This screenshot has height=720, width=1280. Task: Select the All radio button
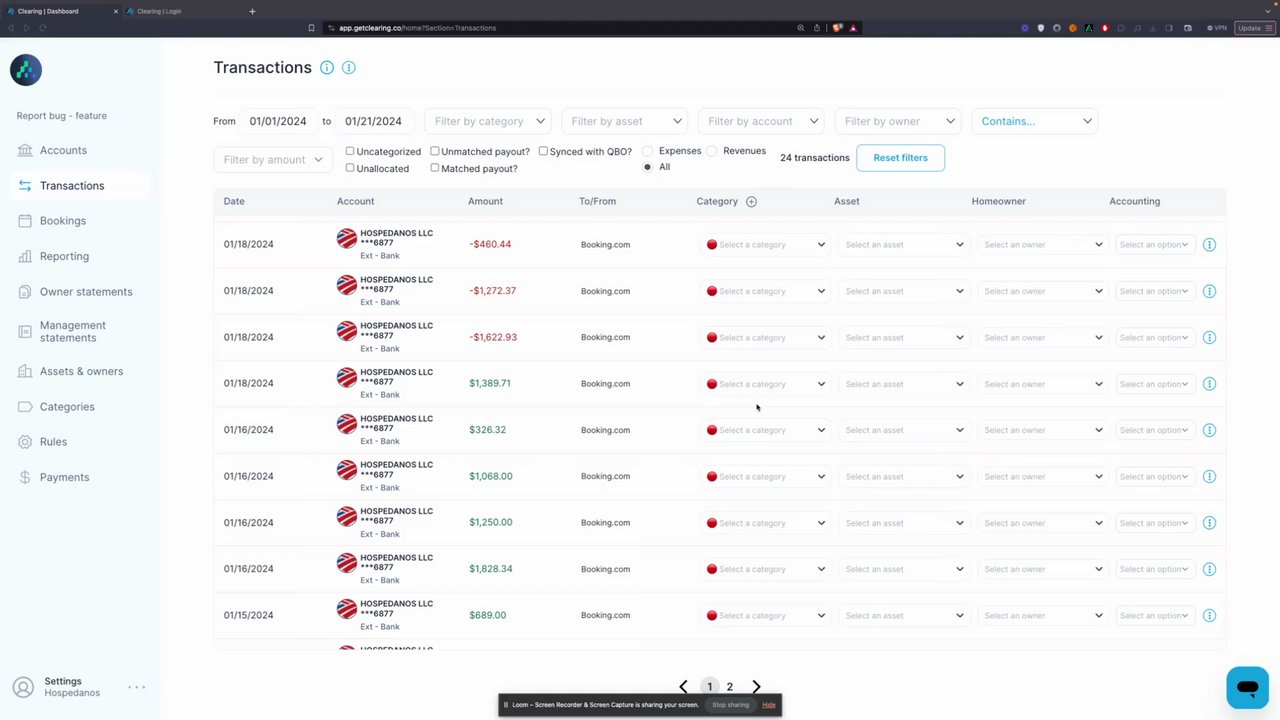click(x=648, y=167)
